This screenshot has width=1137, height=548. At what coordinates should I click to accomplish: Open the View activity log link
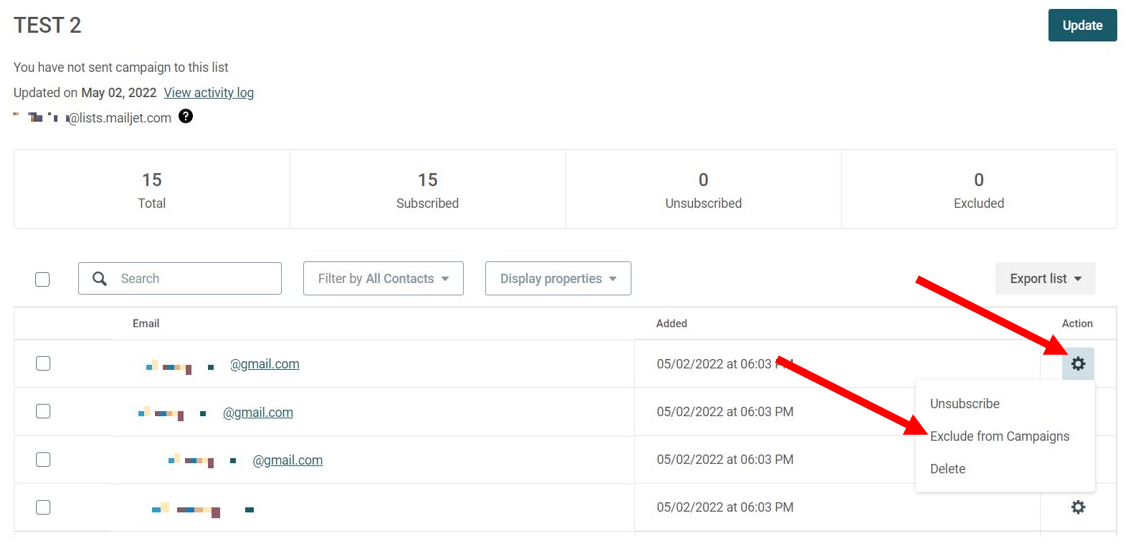209,93
